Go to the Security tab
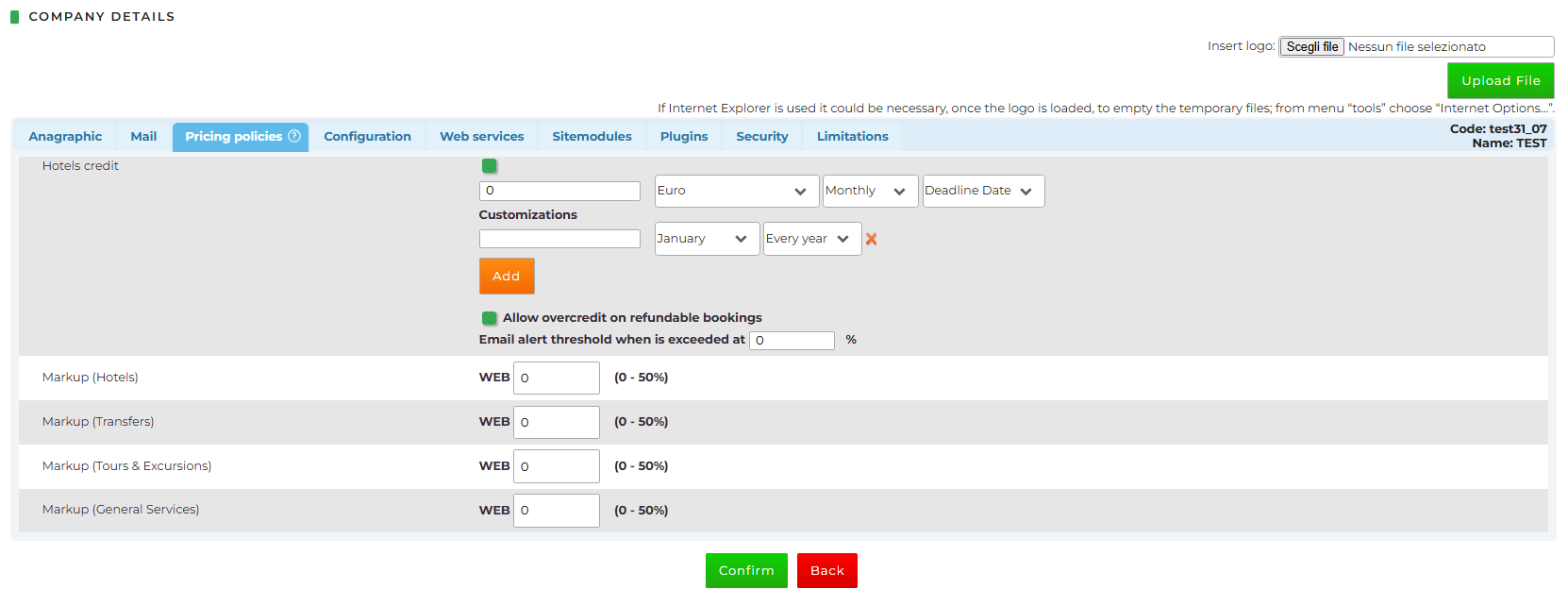The width and height of the screenshot is (1568, 606). (x=761, y=137)
